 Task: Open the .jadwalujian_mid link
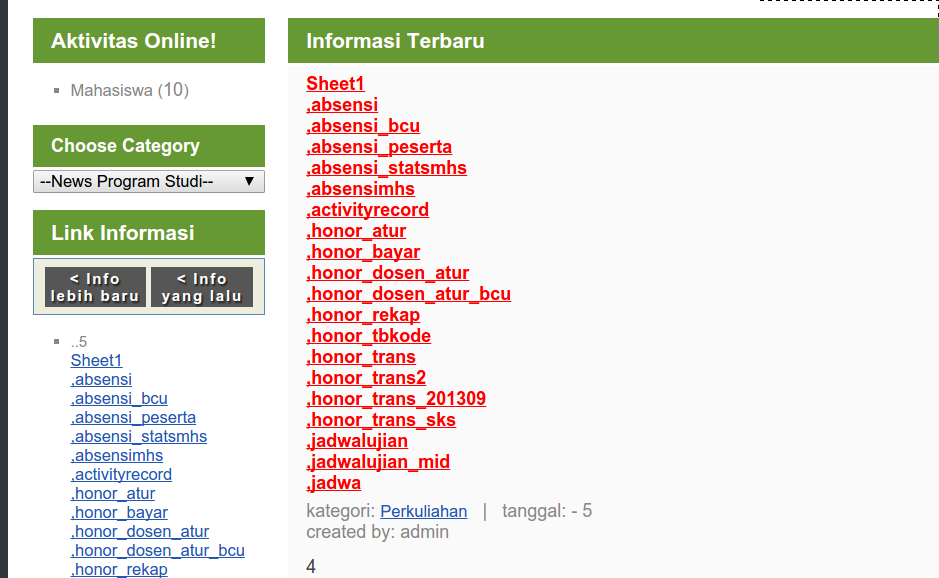(x=378, y=461)
